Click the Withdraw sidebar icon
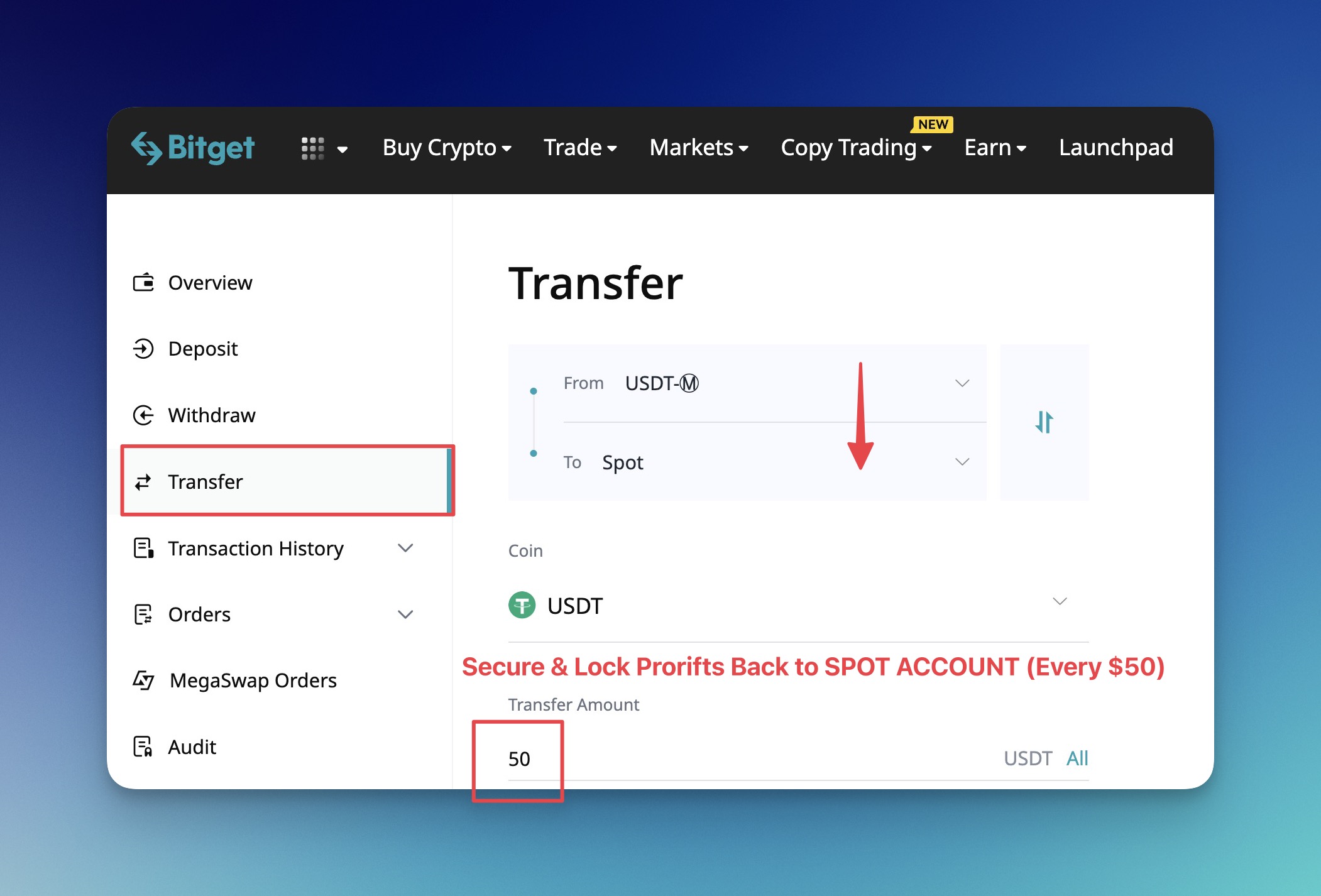The image size is (1321, 896). (x=143, y=415)
